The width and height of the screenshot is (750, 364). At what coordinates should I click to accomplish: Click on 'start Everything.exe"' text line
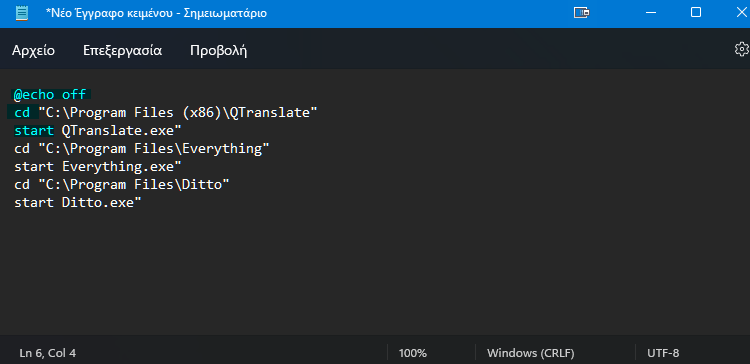(98, 167)
